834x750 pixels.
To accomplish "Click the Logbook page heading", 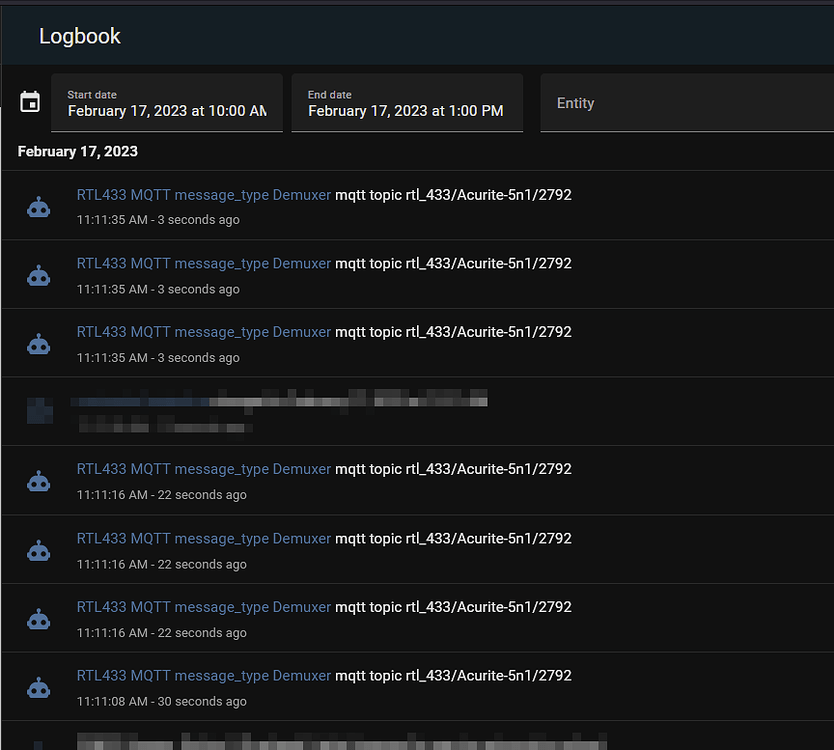I will (x=80, y=35).
